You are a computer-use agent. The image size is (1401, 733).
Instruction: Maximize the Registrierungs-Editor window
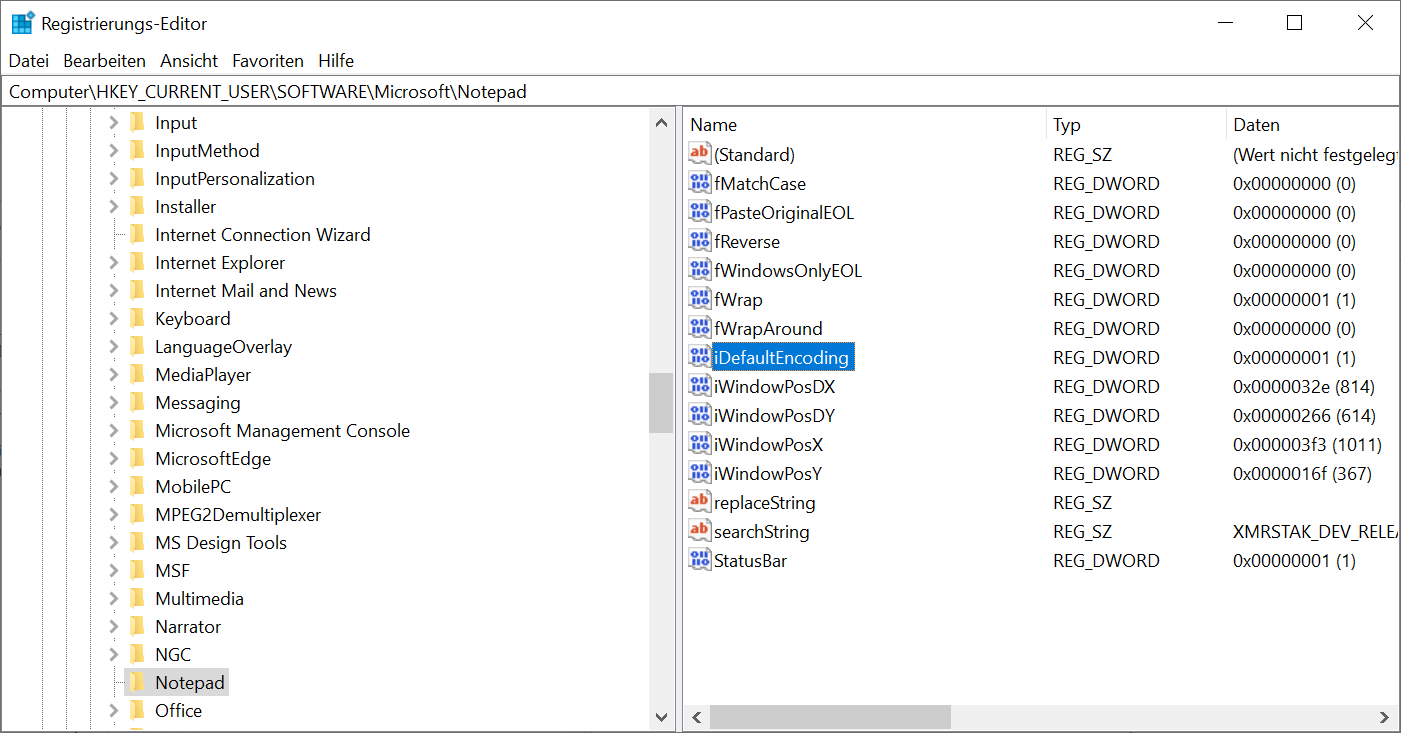coord(1294,23)
